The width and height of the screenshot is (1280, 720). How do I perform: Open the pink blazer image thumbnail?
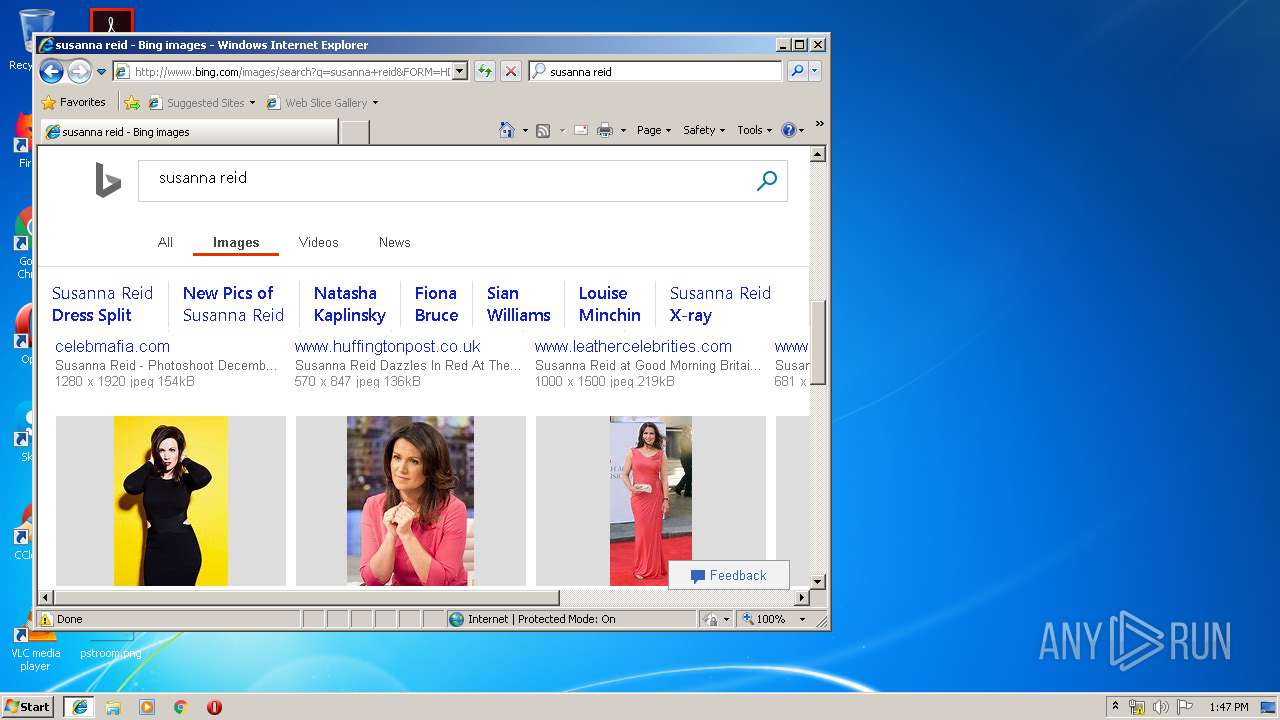click(x=411, y=501)
